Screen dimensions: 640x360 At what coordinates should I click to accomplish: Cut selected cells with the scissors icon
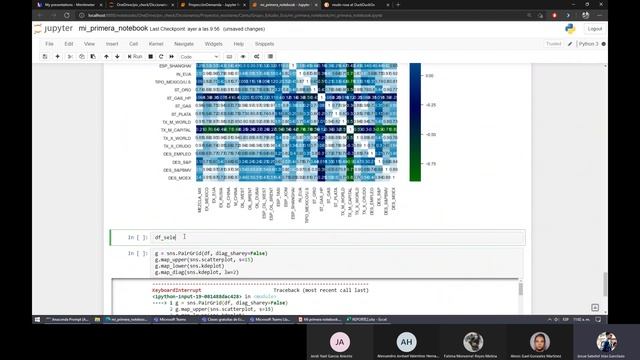coord(70,57)
